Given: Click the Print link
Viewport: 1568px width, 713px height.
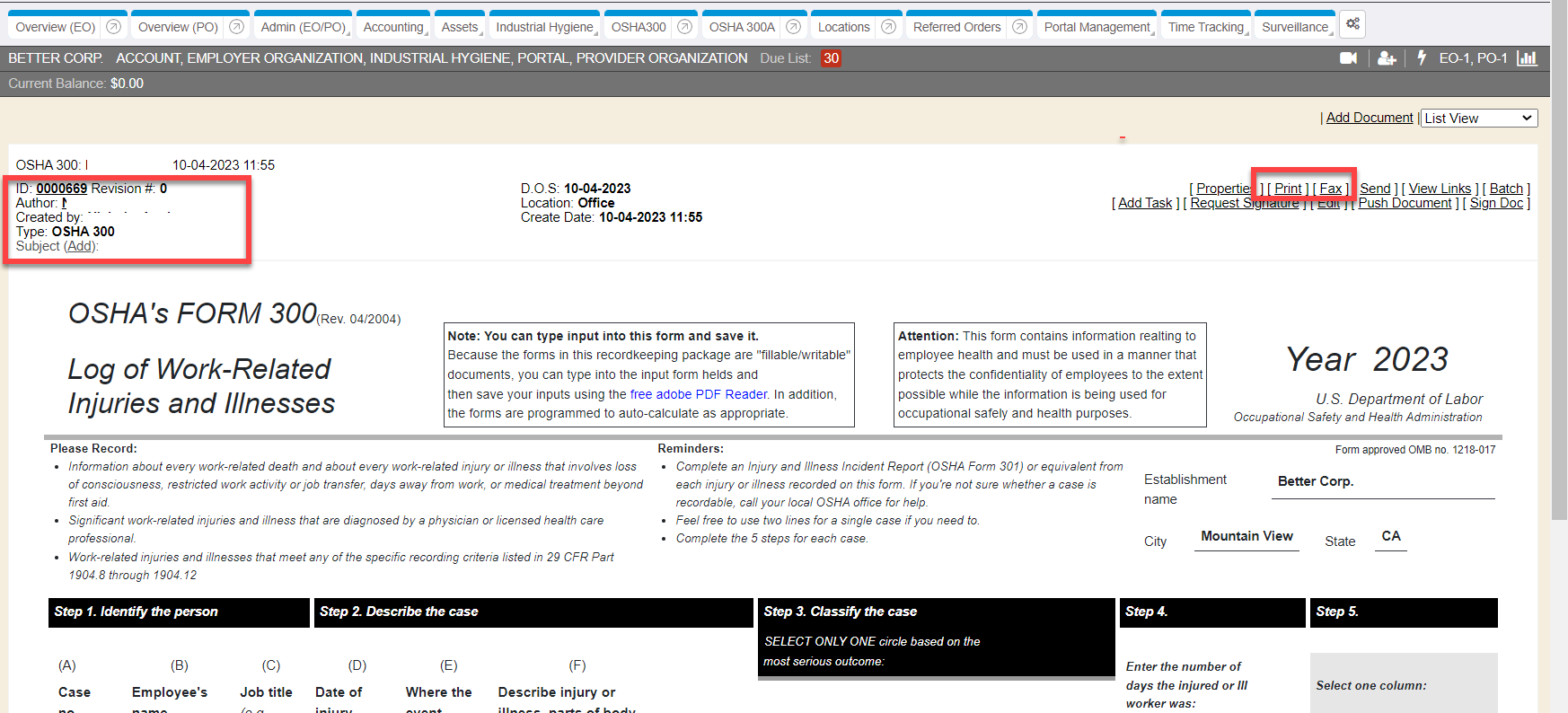Looking at the screenshot, I should 1288,189.
